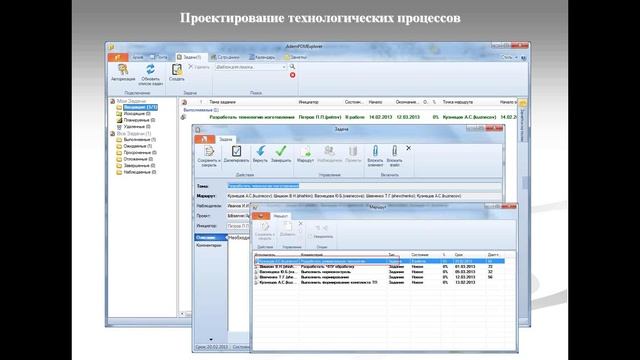The height and width of the screenshot is (360, 640).
Task: Switch to the Заметки tab
Action: (296, 57)
